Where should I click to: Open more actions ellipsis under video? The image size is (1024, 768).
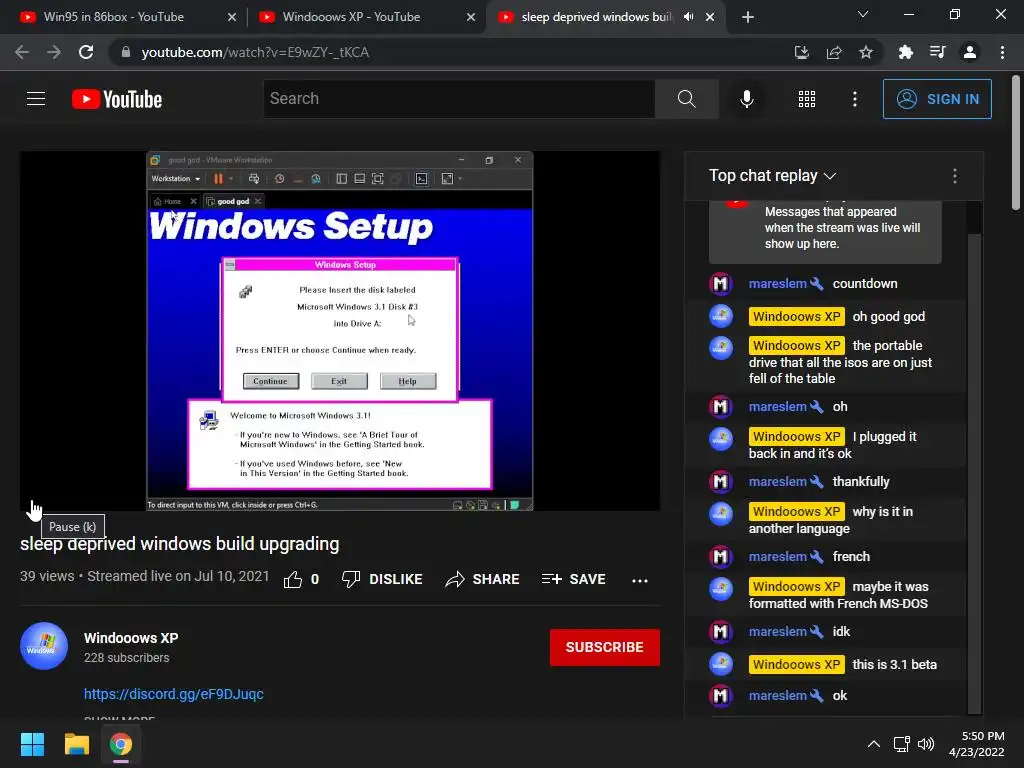click(640, 580)
